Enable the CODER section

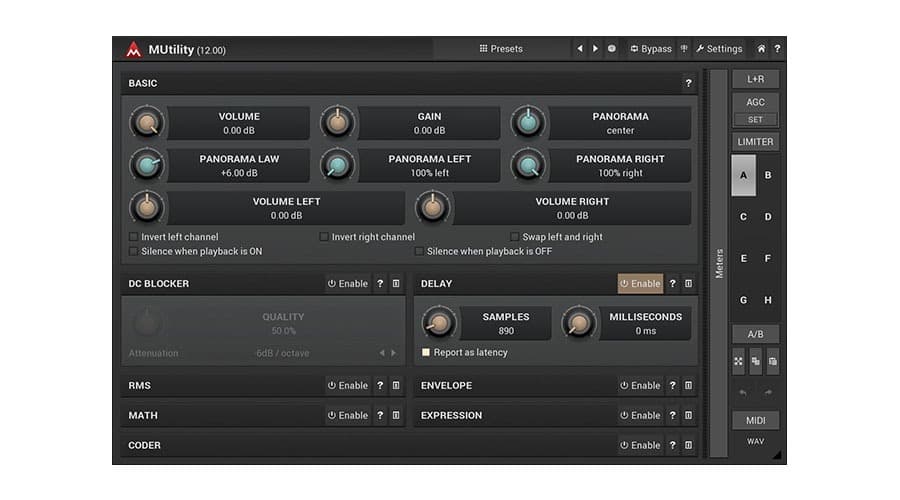[640, 445]
